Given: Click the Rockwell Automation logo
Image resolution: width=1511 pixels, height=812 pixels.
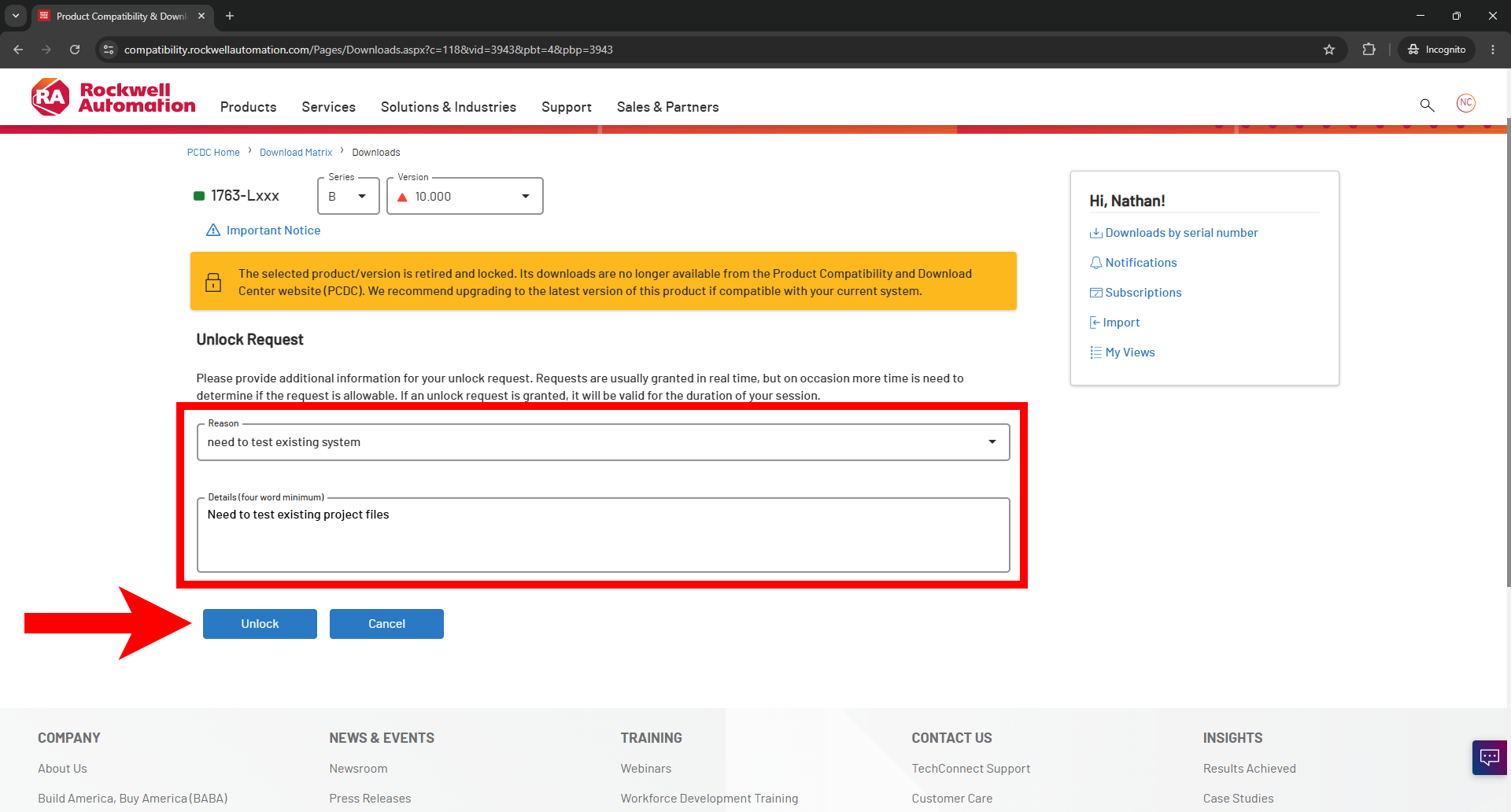Looking at the screenshot, I should point(113,98).
